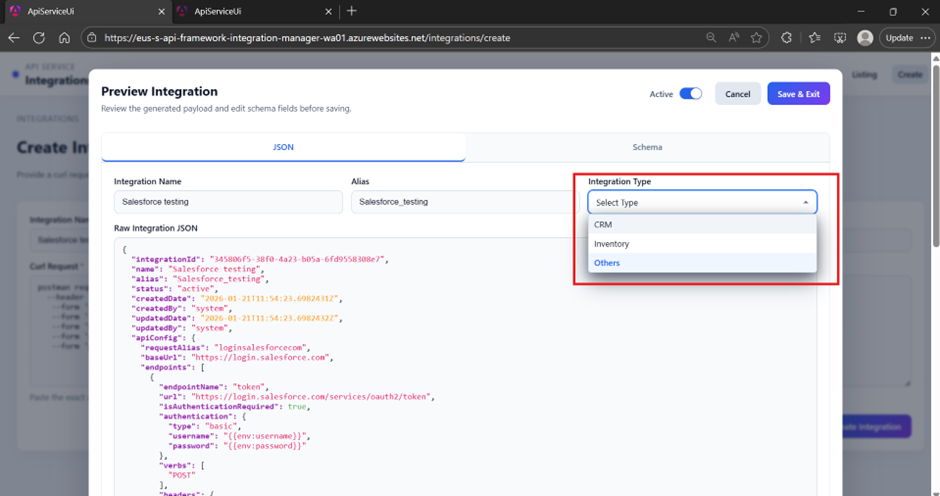Go back with the browser back arrow
This screenshot has width=940, height=496.
click(14, 38)
